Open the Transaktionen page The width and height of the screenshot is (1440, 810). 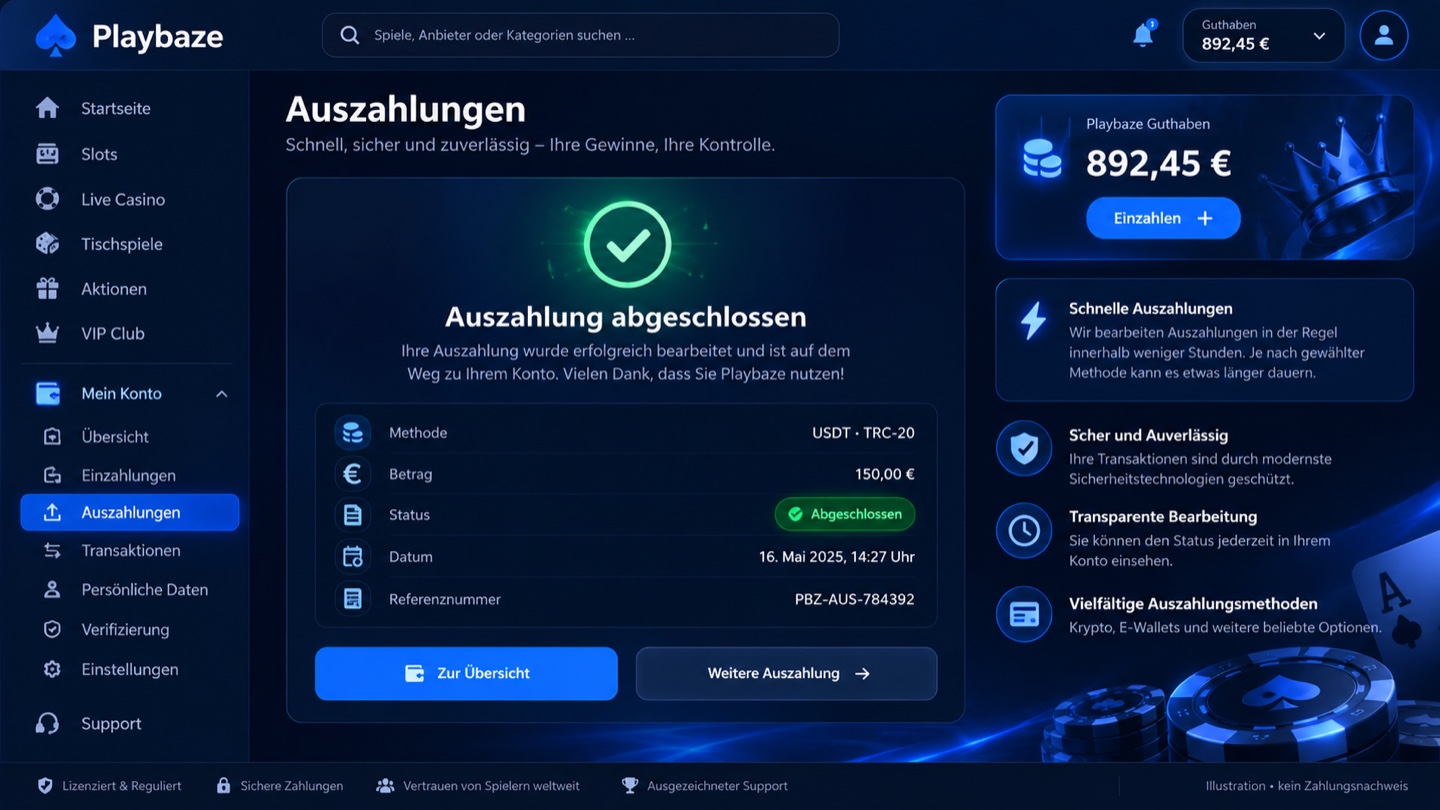130,550
